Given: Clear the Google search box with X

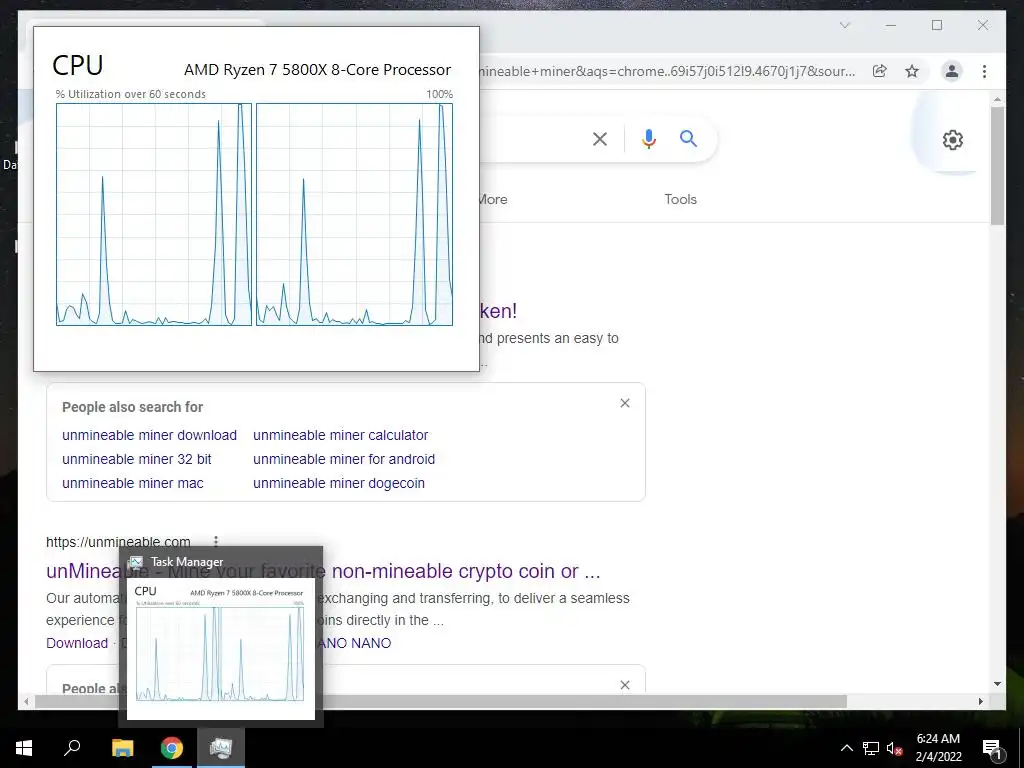Looking at the screenshot, I should click(600, 139).
